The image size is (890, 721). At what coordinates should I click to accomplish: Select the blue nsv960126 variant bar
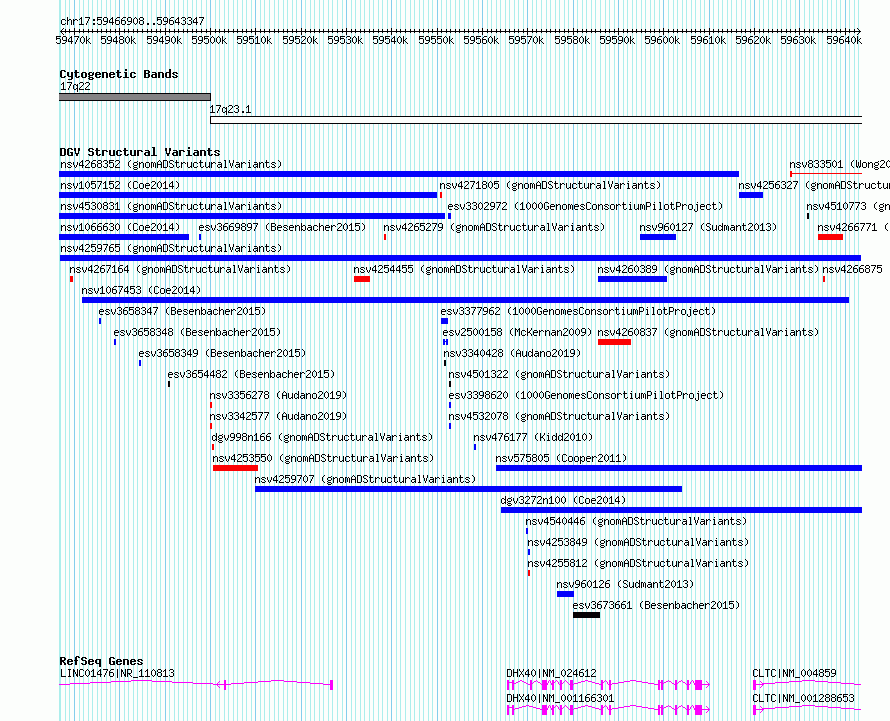coord(565,594)
